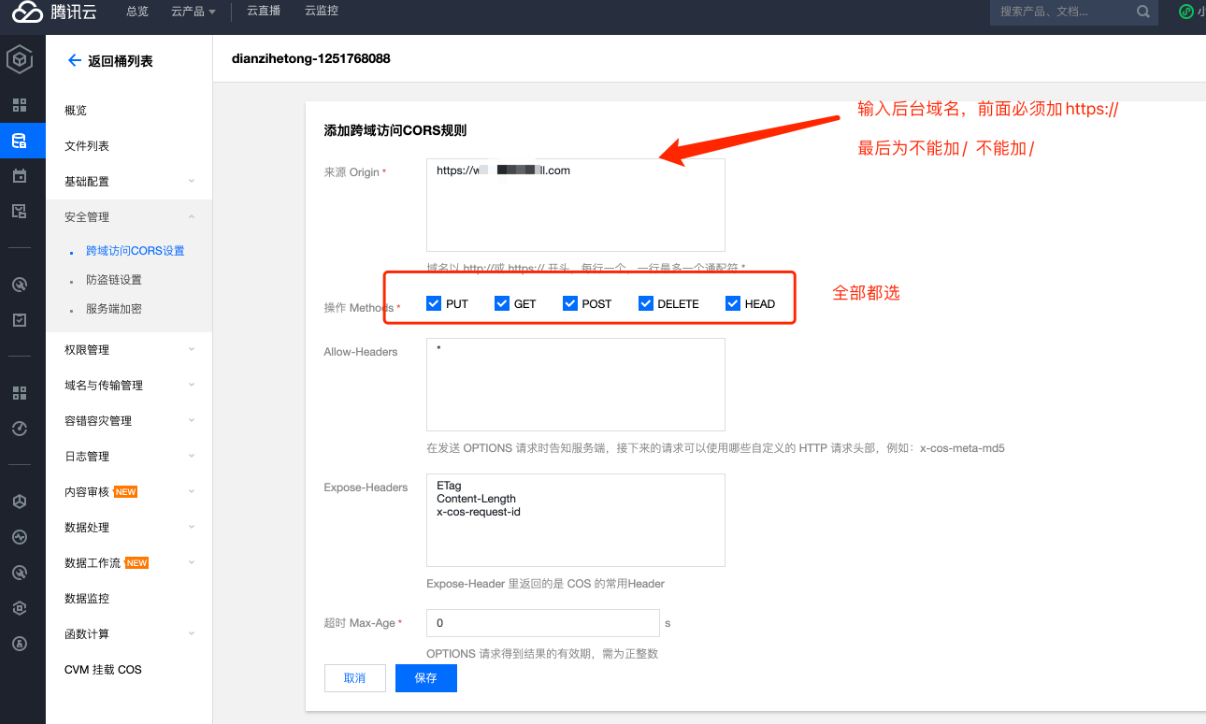This screenshot has width=1206, height=724.
Task: Click the four-squares grid icon below hexagon
Action: [x=19, y=105]
